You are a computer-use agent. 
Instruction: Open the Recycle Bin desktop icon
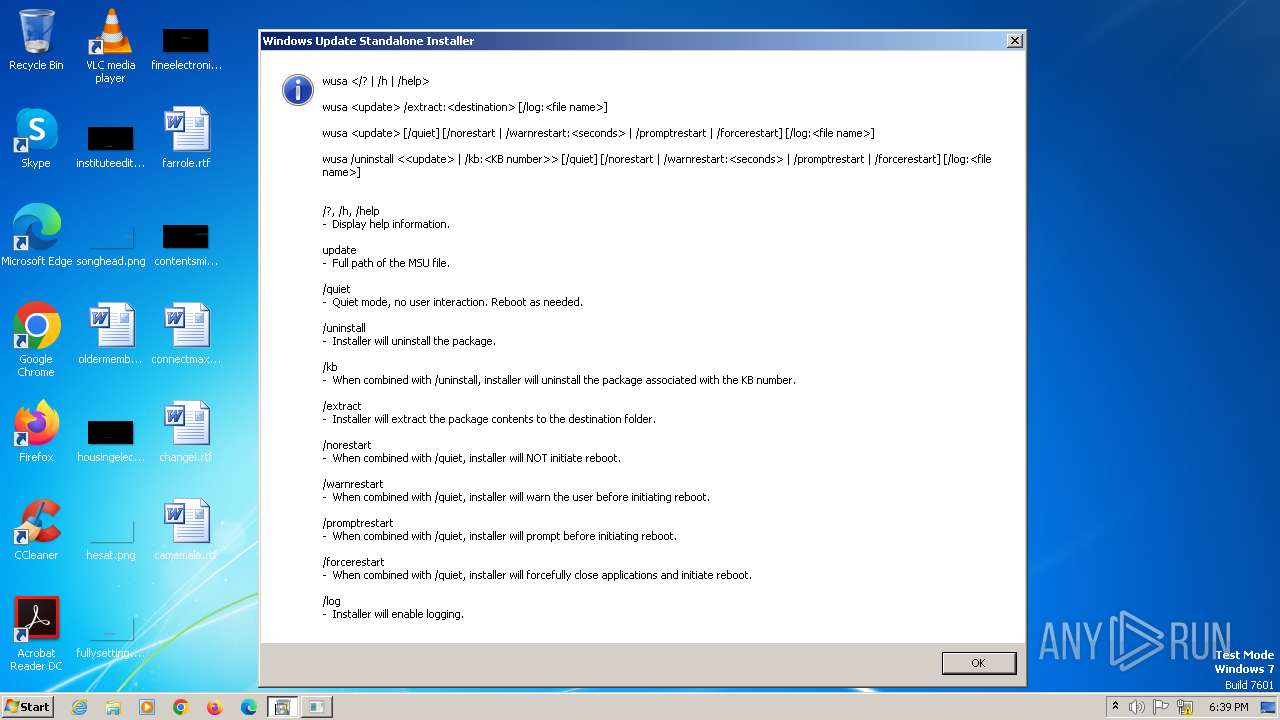(36, 40)
